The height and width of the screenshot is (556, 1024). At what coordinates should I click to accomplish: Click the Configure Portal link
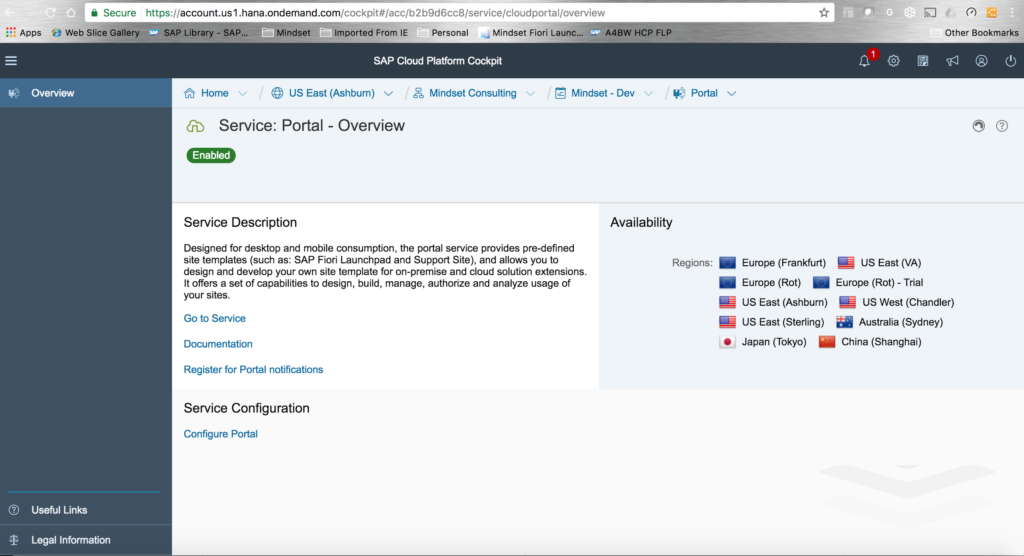point(220,434)
